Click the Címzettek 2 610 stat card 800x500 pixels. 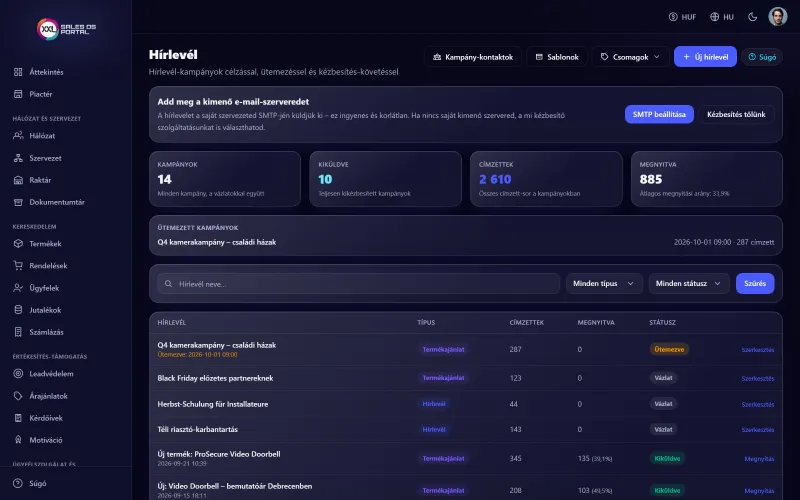[546, 179]
